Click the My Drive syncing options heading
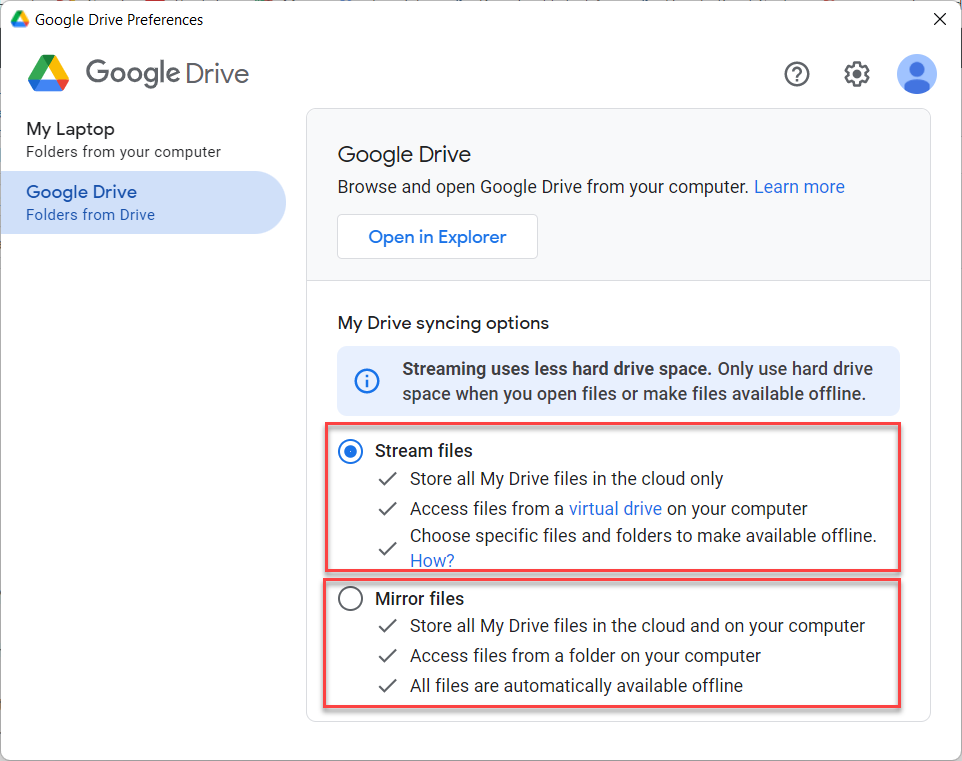The image size is (962, 761). click(443, 323)
